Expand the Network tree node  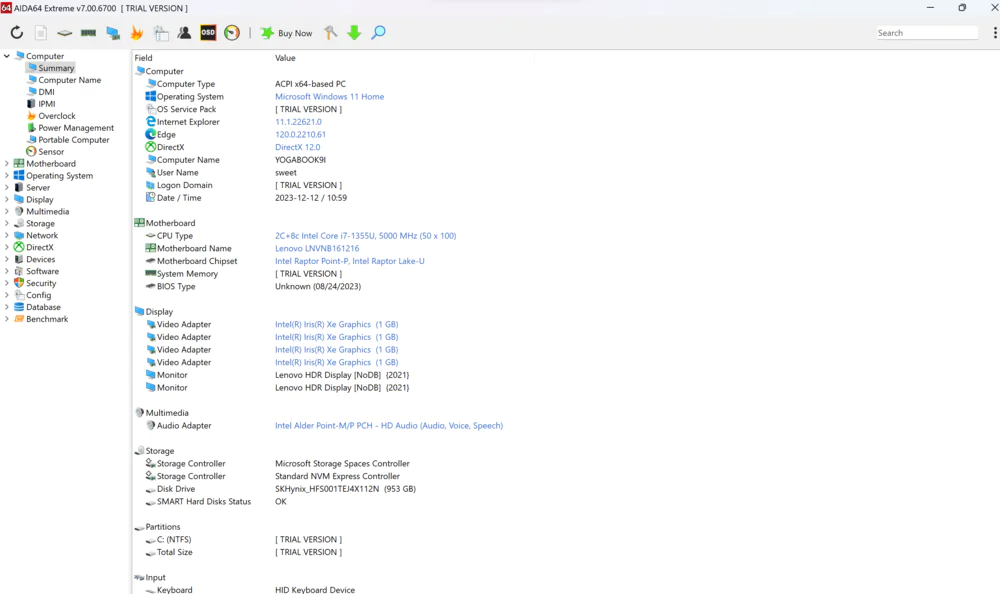(x=7, y=235)
